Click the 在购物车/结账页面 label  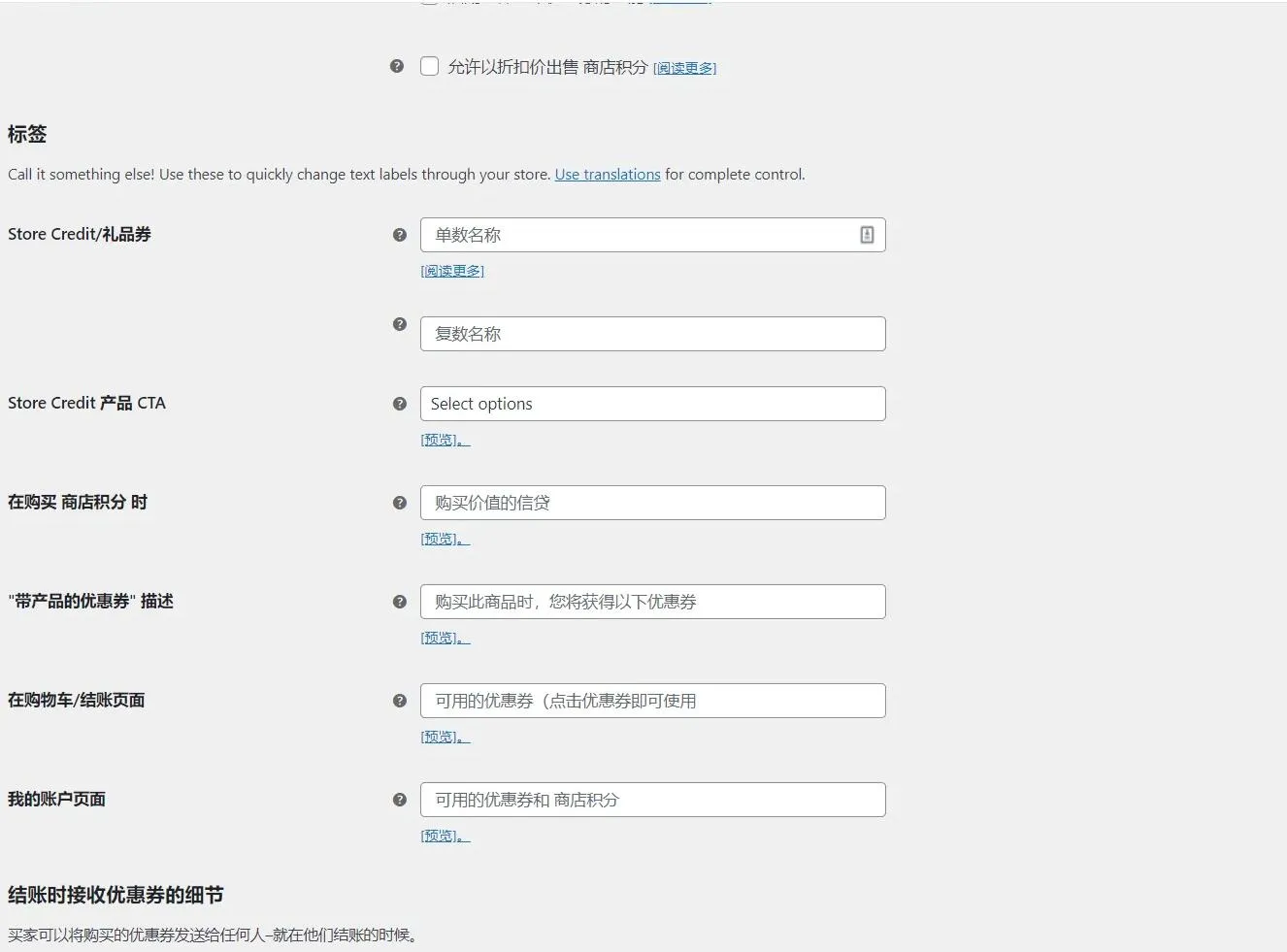(77, 700)
